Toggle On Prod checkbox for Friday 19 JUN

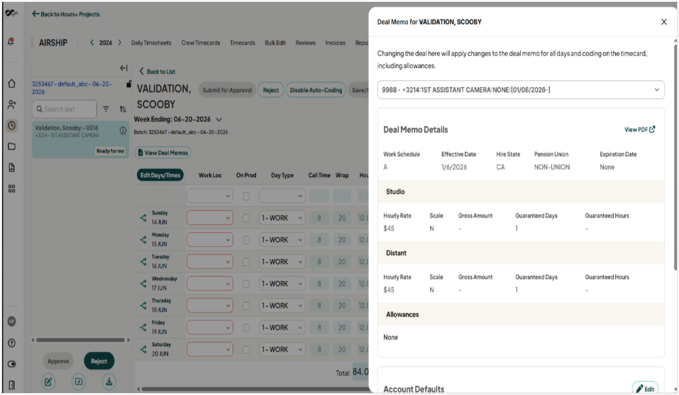coord(246,327)
